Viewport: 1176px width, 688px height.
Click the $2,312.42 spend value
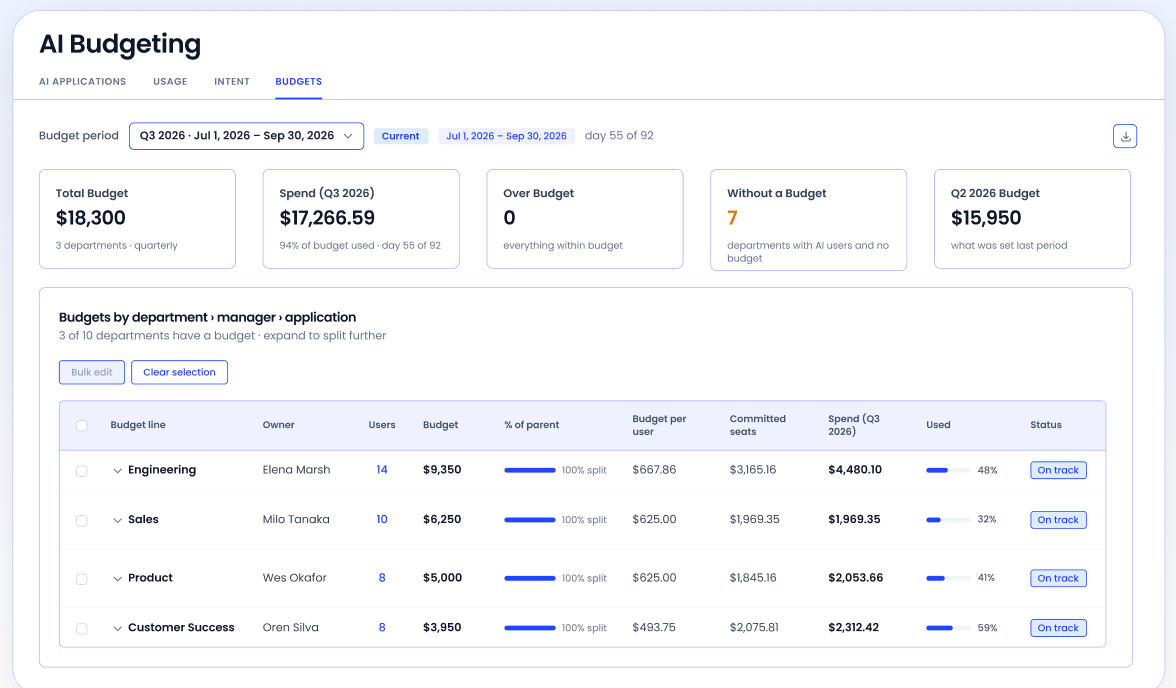tap(854, 627)
